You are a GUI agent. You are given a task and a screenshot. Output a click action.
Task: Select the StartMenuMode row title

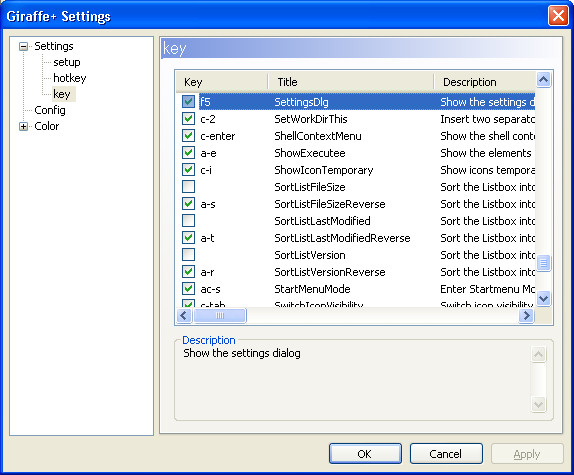pos(312,289)
